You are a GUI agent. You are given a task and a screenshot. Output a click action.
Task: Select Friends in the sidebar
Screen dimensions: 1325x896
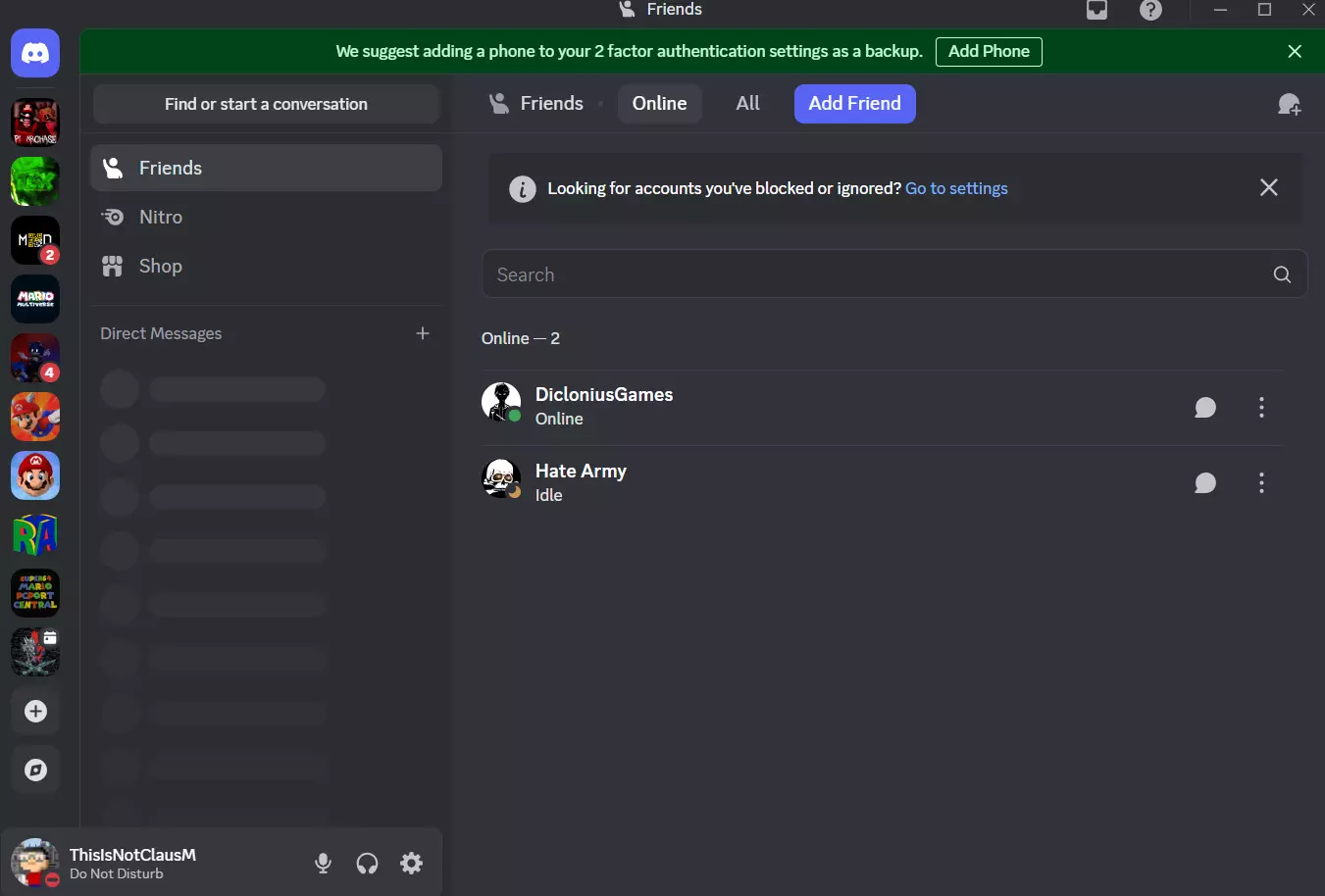266,168
